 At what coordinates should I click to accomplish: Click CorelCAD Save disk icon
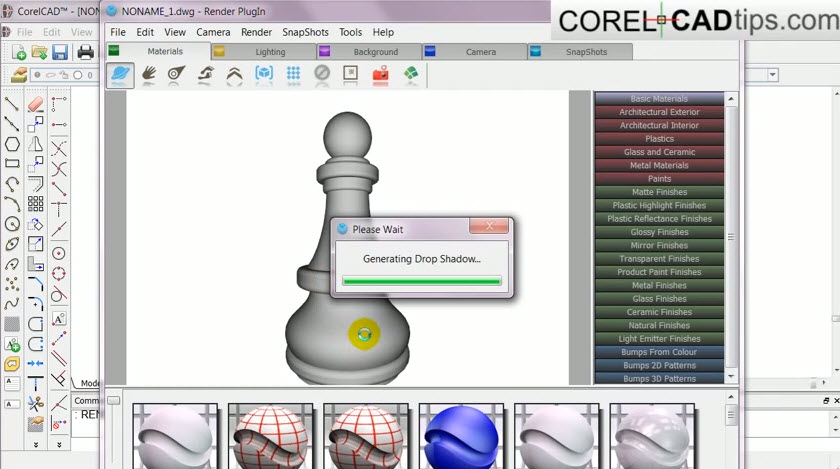click(59, 53)
